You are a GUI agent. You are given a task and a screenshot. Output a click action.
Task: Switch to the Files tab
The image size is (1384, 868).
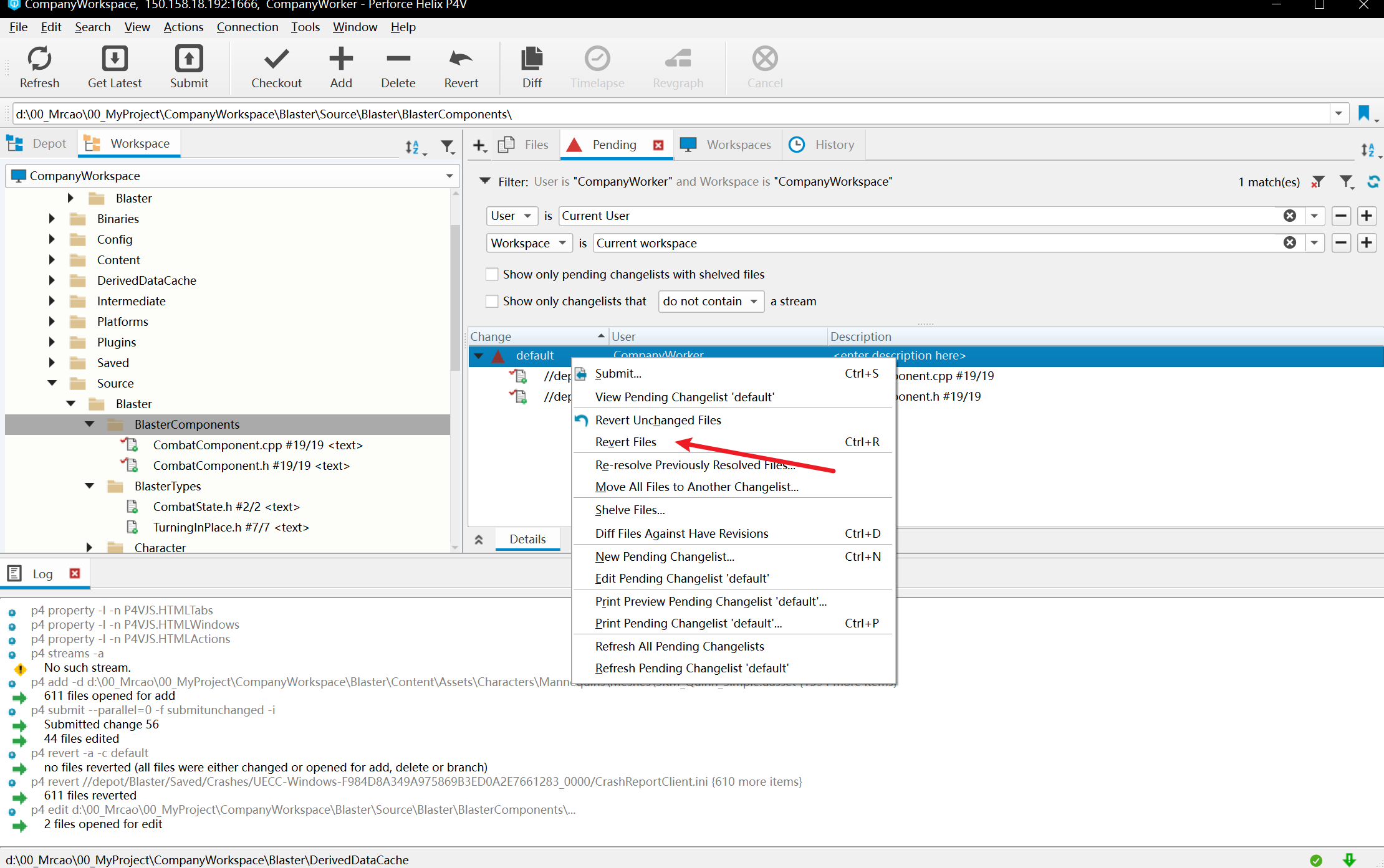point(524,145)
